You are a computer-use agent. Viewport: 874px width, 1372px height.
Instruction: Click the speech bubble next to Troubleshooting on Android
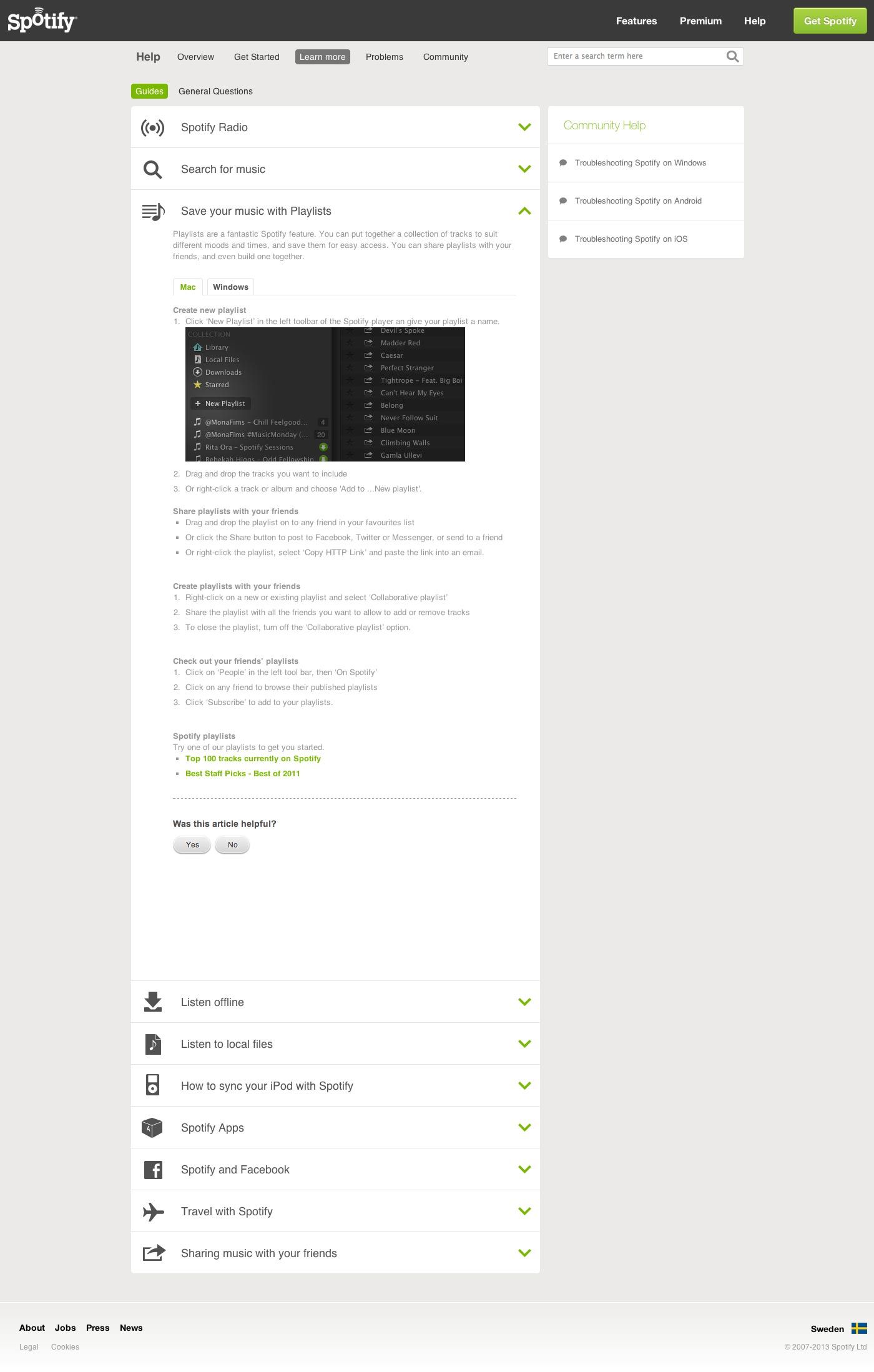563,201
